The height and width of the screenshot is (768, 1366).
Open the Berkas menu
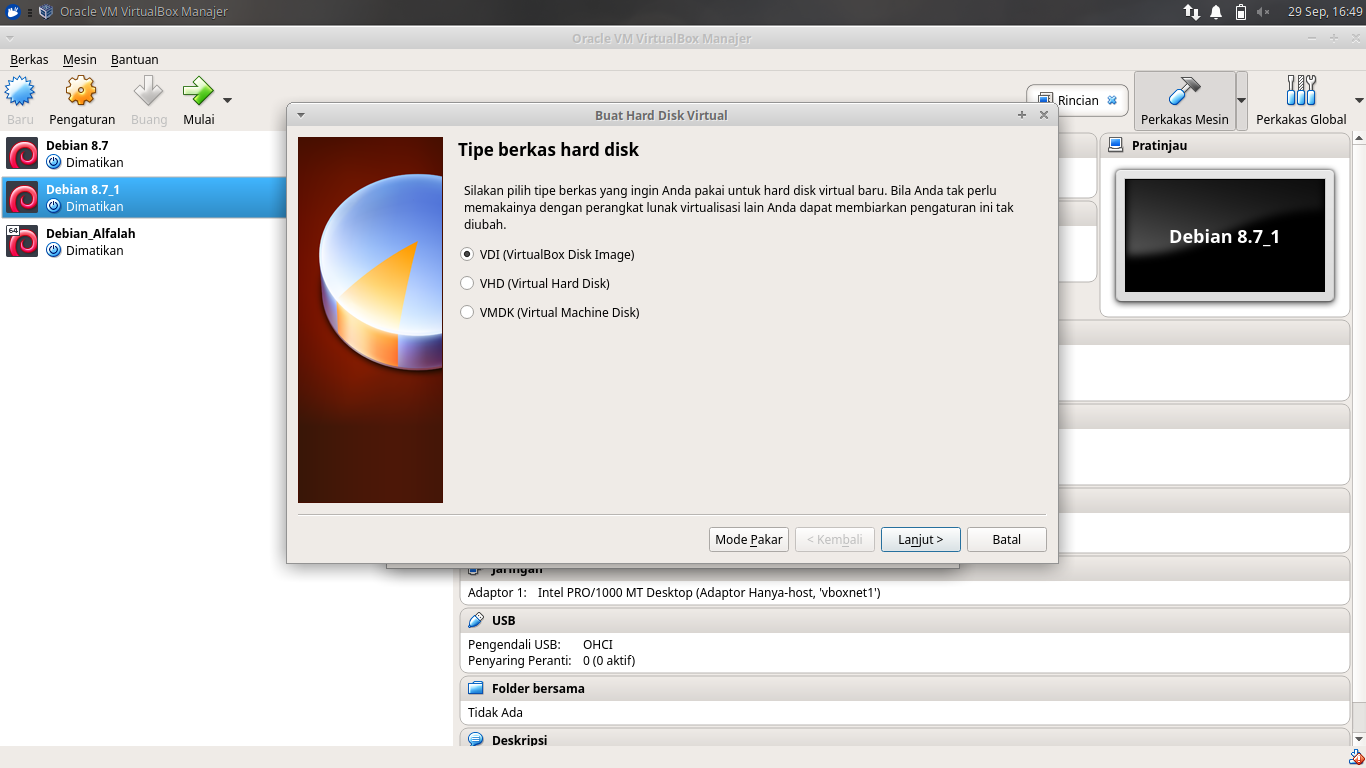[x=29, y=59]
